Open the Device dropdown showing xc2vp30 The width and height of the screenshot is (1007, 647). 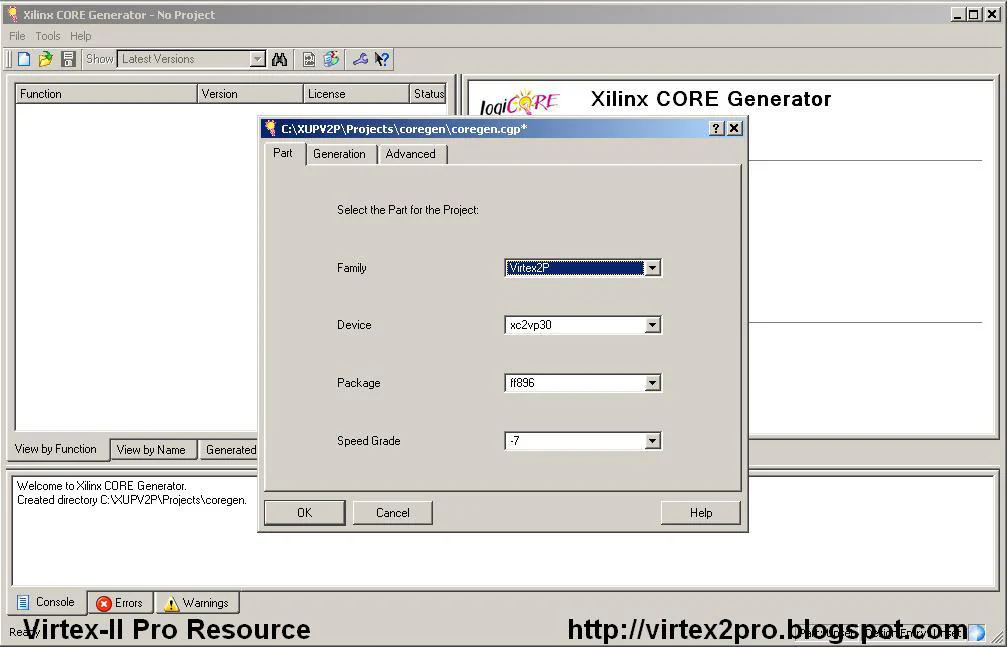pos(652,325)
